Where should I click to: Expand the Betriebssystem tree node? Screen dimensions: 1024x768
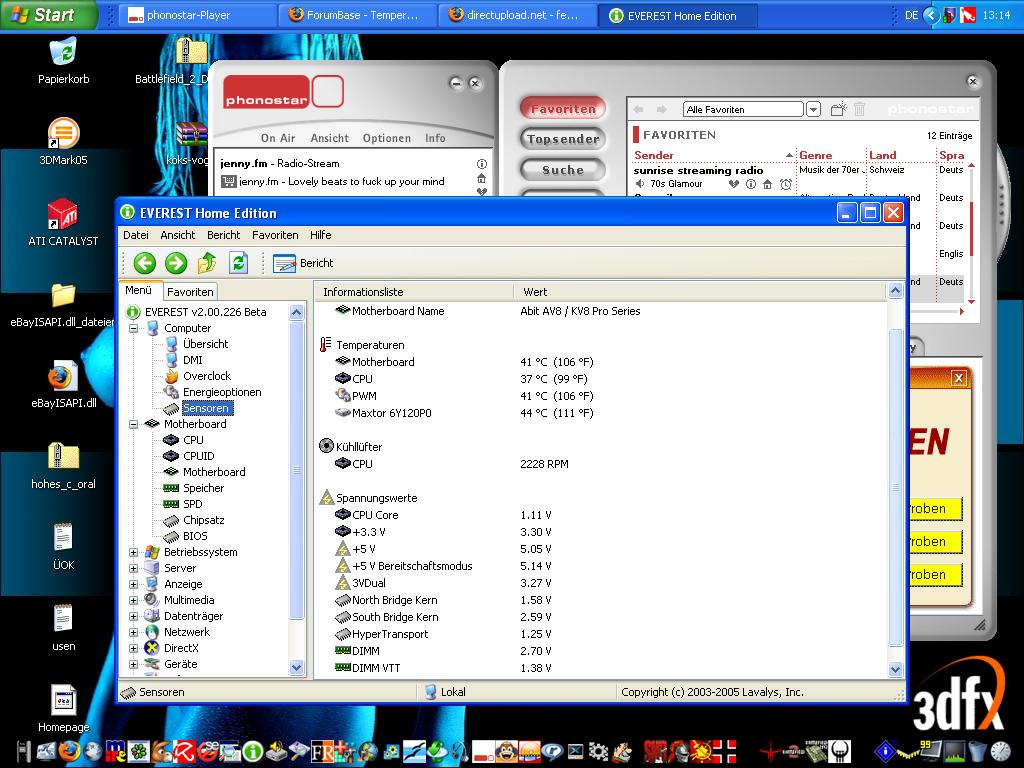tap(134, 552)
